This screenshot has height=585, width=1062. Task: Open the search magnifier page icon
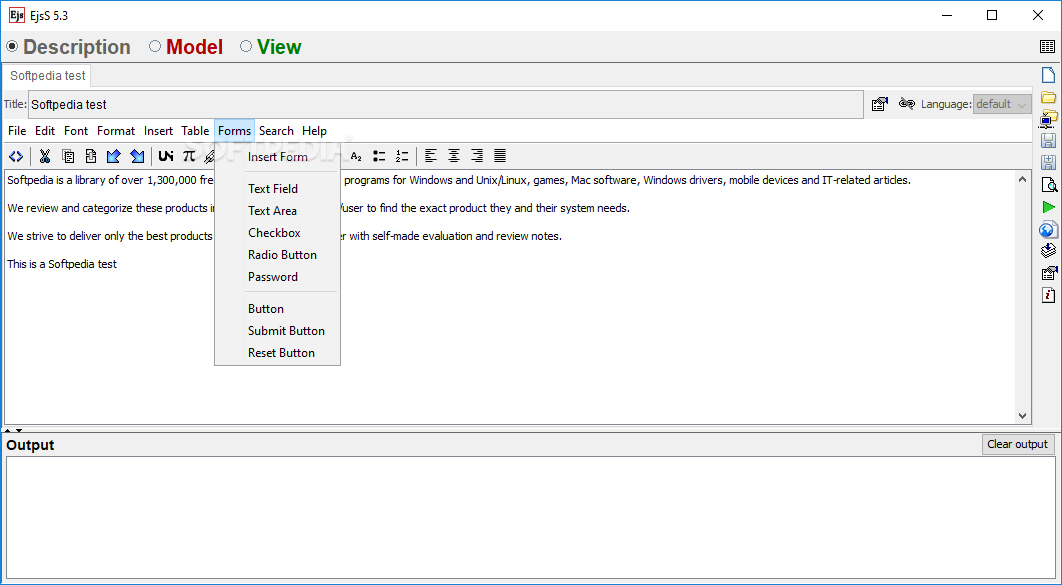coord(1048,185)
